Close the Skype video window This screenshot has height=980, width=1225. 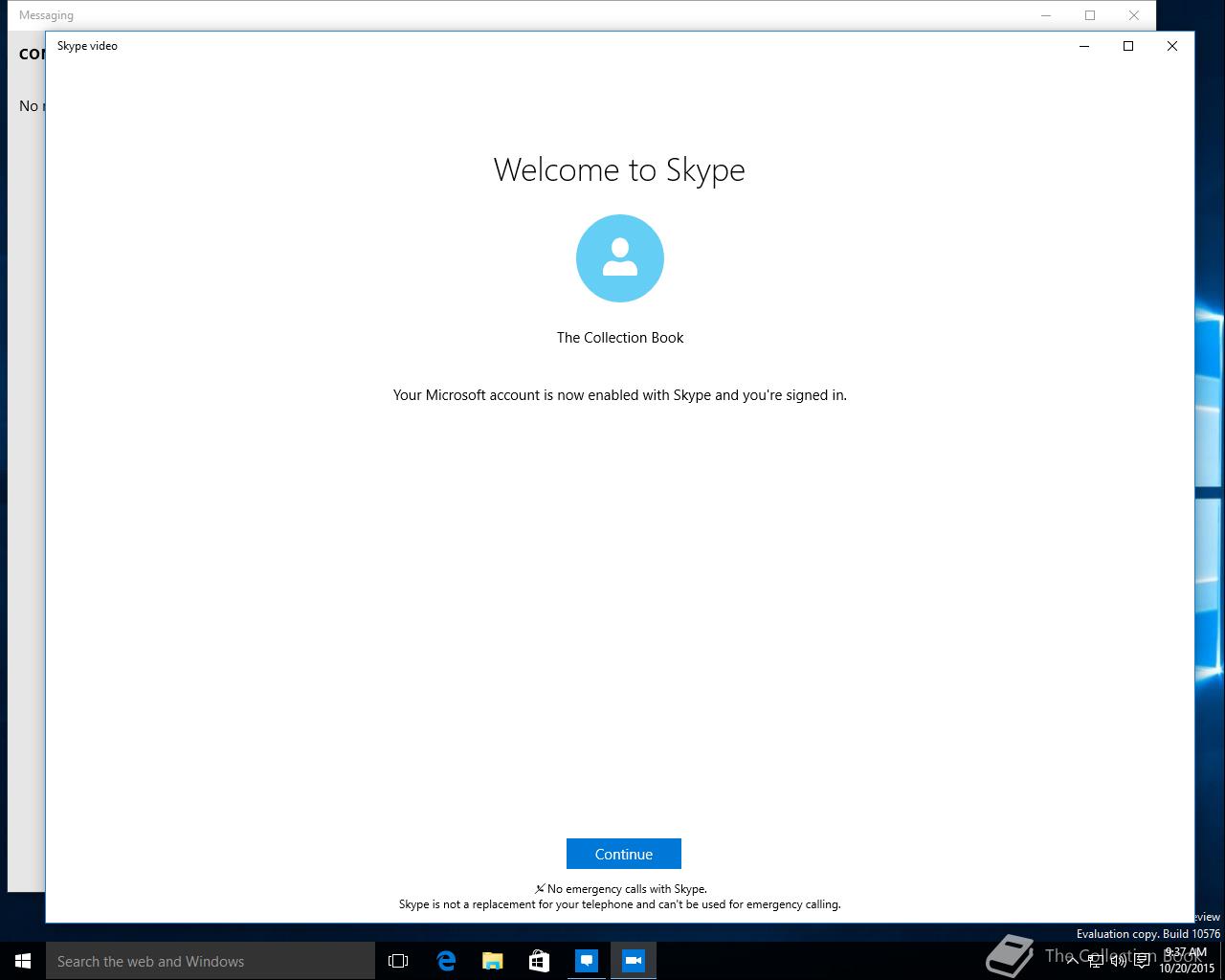tap(1172, 46)
